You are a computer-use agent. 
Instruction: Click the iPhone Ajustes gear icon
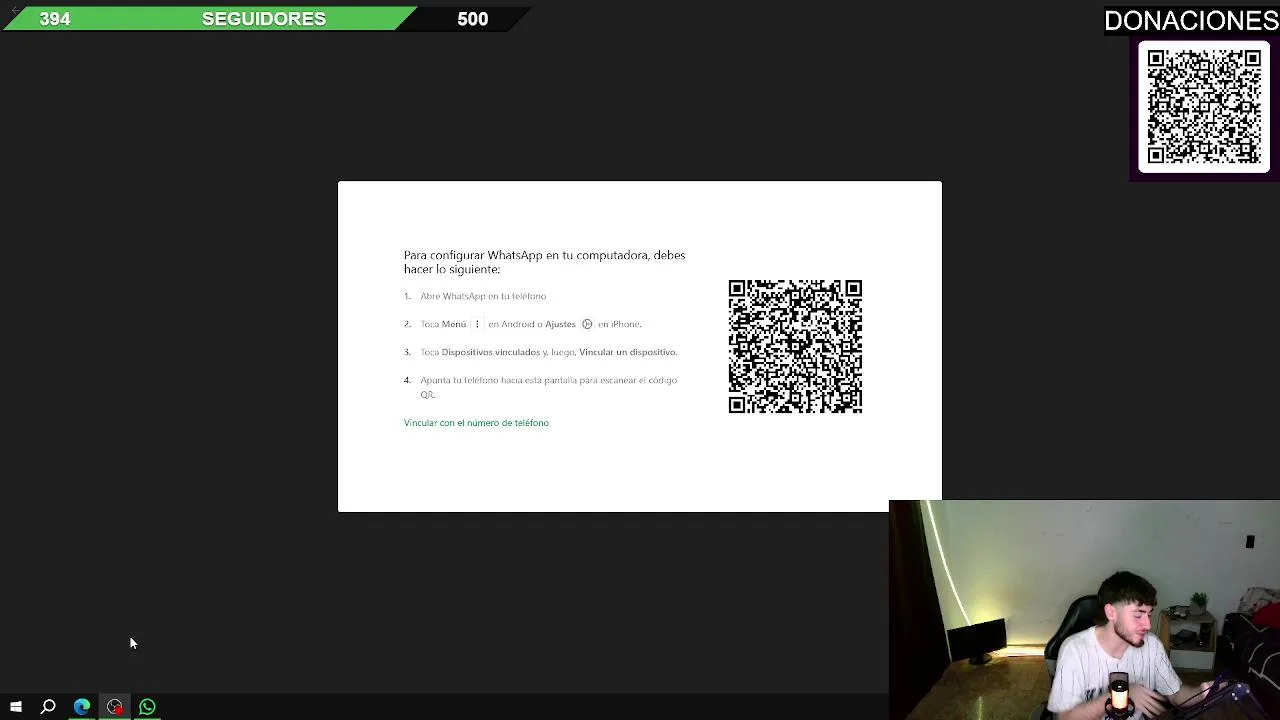click(x=587, y=324)
